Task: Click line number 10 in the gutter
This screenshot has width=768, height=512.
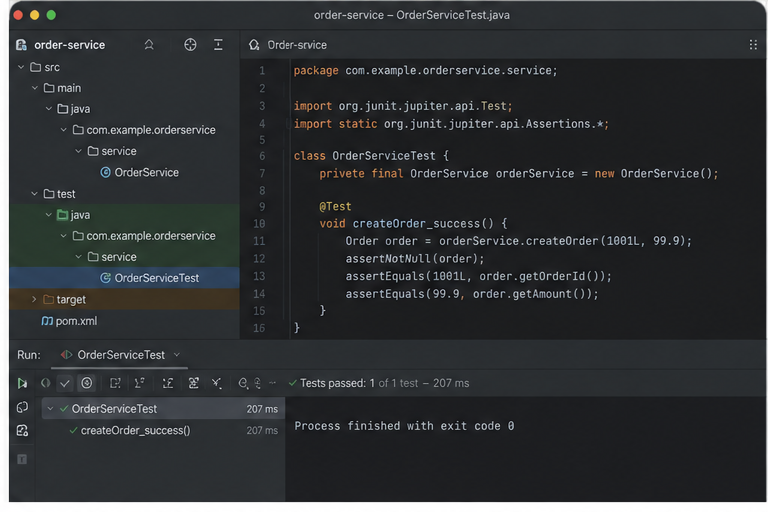Action: click(x=259, y=224)
